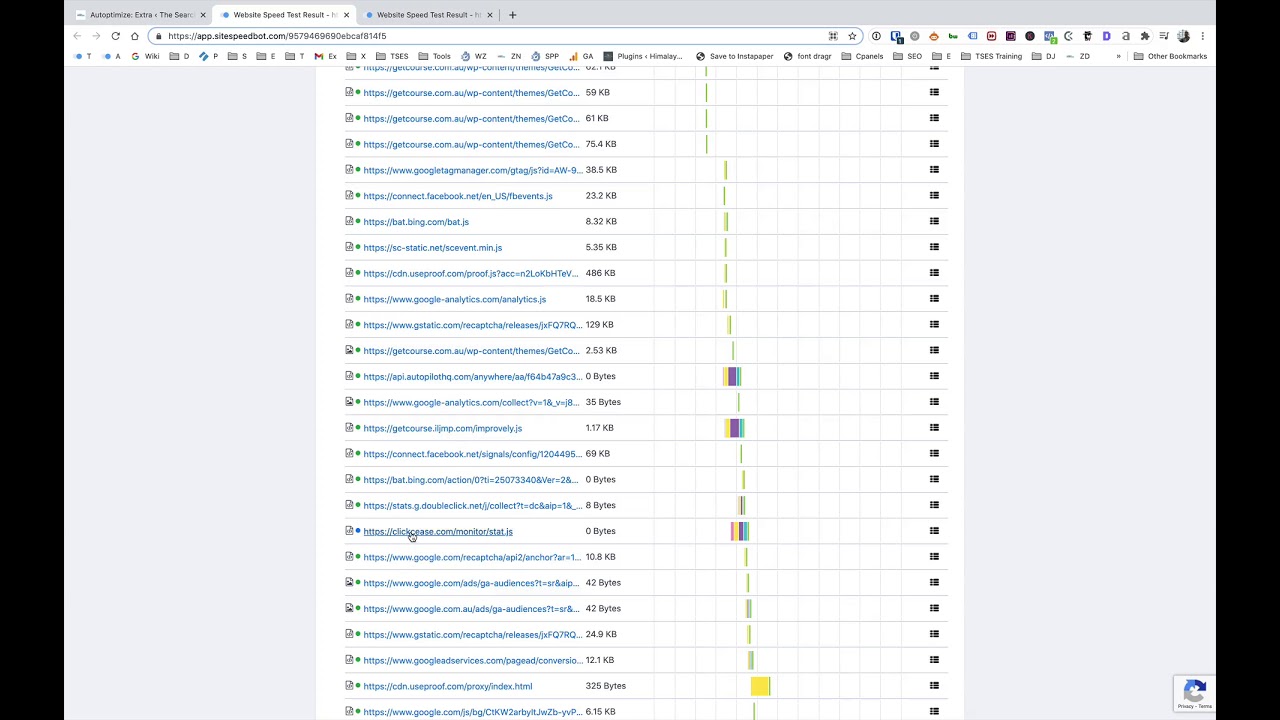Click the Chrome home button
The height and width of the screenshot is (720, 1280).
(134, 36)
